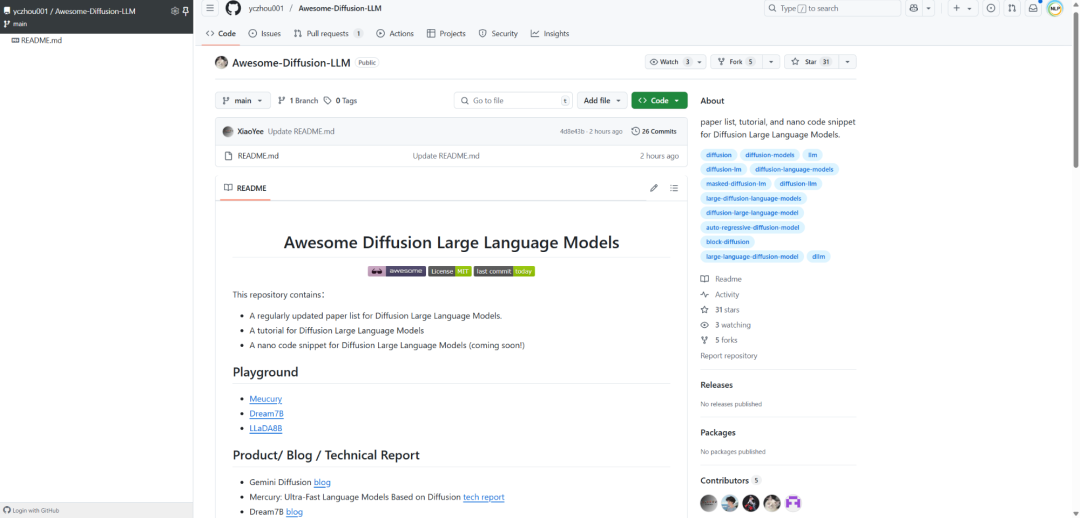Screen dimensions: 1080x518
Task: Open Gemini Diffusion blog link
Action: [322, 482]
